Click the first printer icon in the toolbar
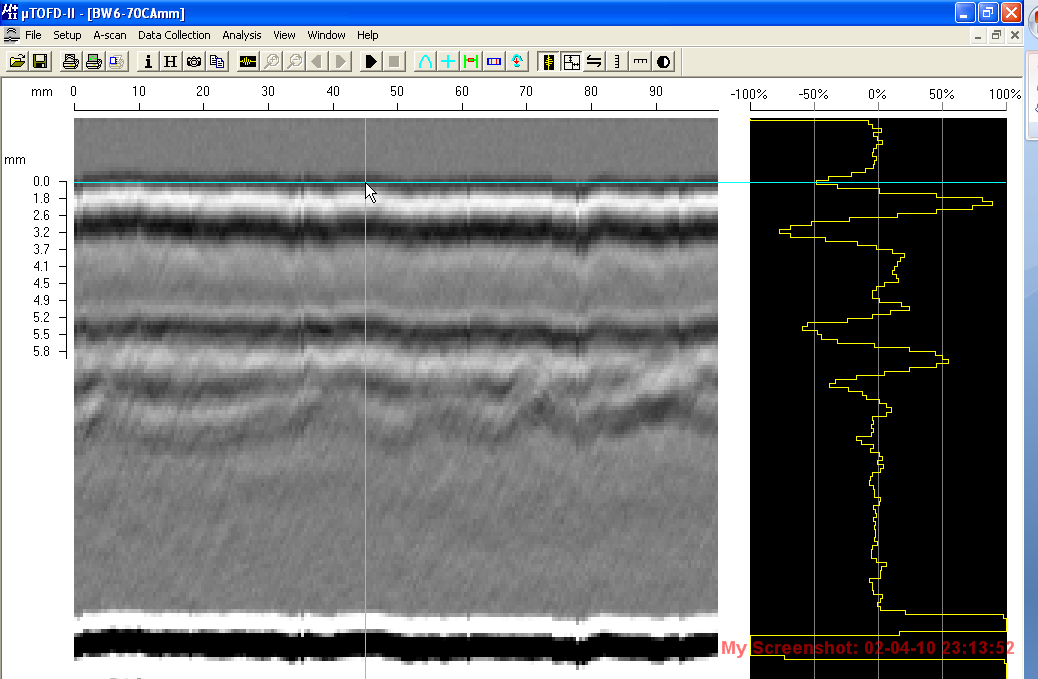 tap(71, 62)
